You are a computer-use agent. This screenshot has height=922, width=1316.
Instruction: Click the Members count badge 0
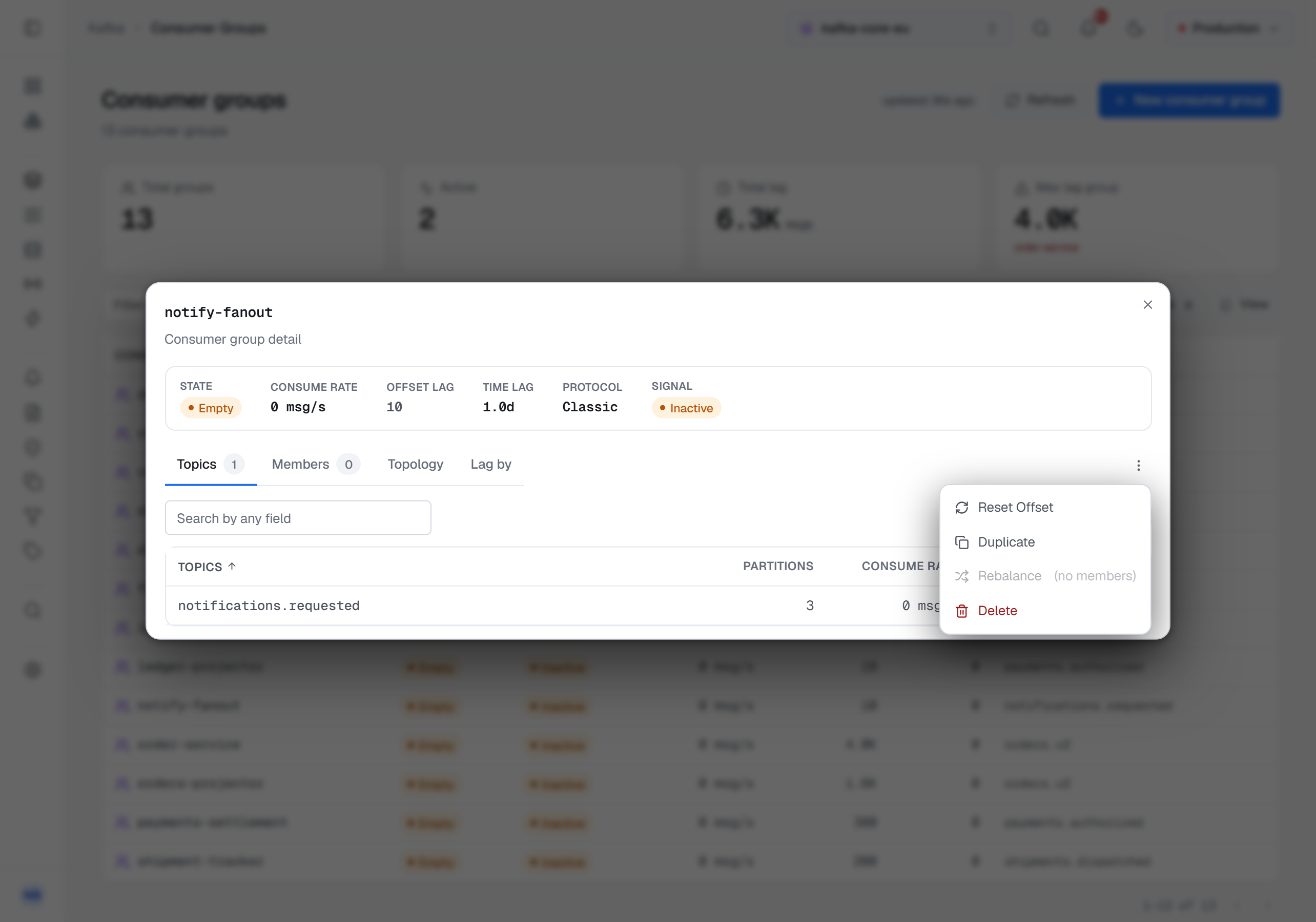point(348,464)
